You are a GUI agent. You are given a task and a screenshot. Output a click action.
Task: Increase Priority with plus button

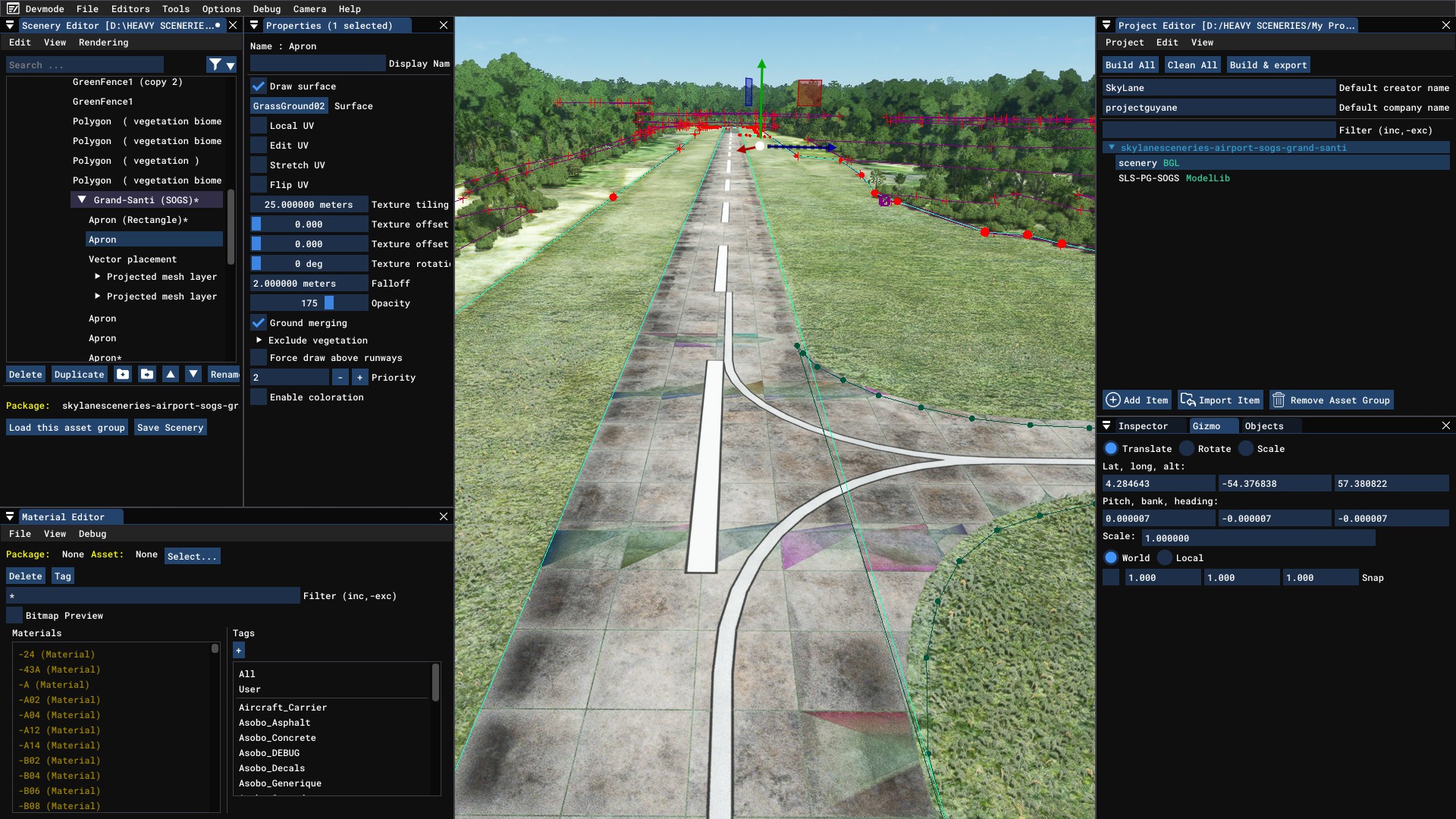359,377
